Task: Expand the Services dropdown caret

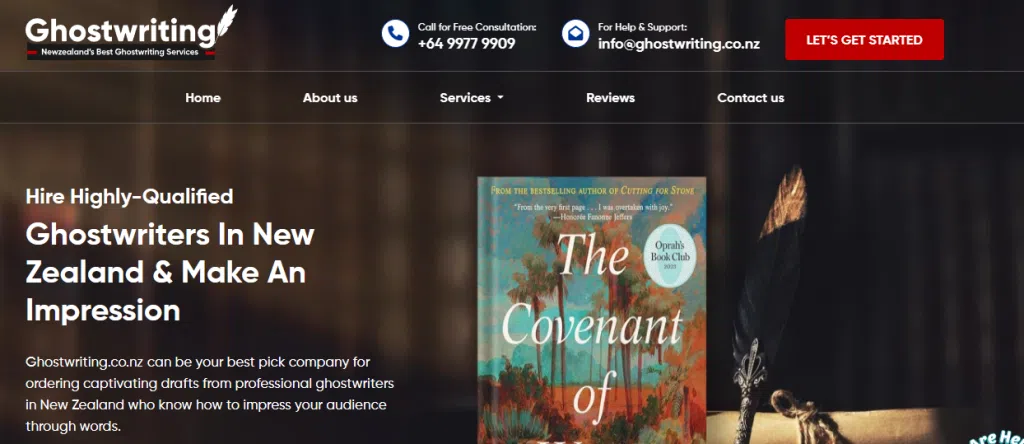Action: tap(500, 98)
